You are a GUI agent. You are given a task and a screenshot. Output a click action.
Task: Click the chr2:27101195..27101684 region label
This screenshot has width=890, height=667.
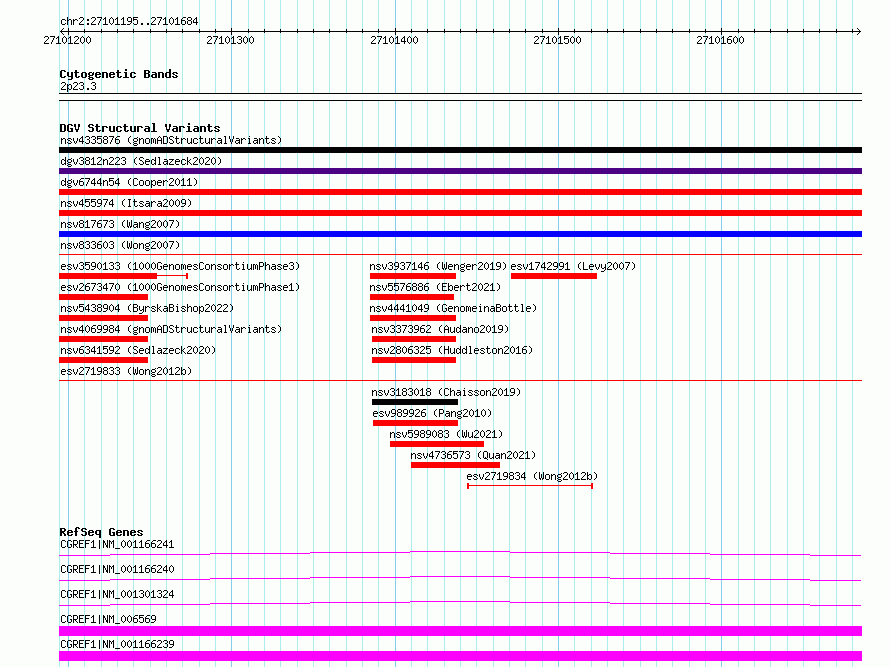pos(129,22)
